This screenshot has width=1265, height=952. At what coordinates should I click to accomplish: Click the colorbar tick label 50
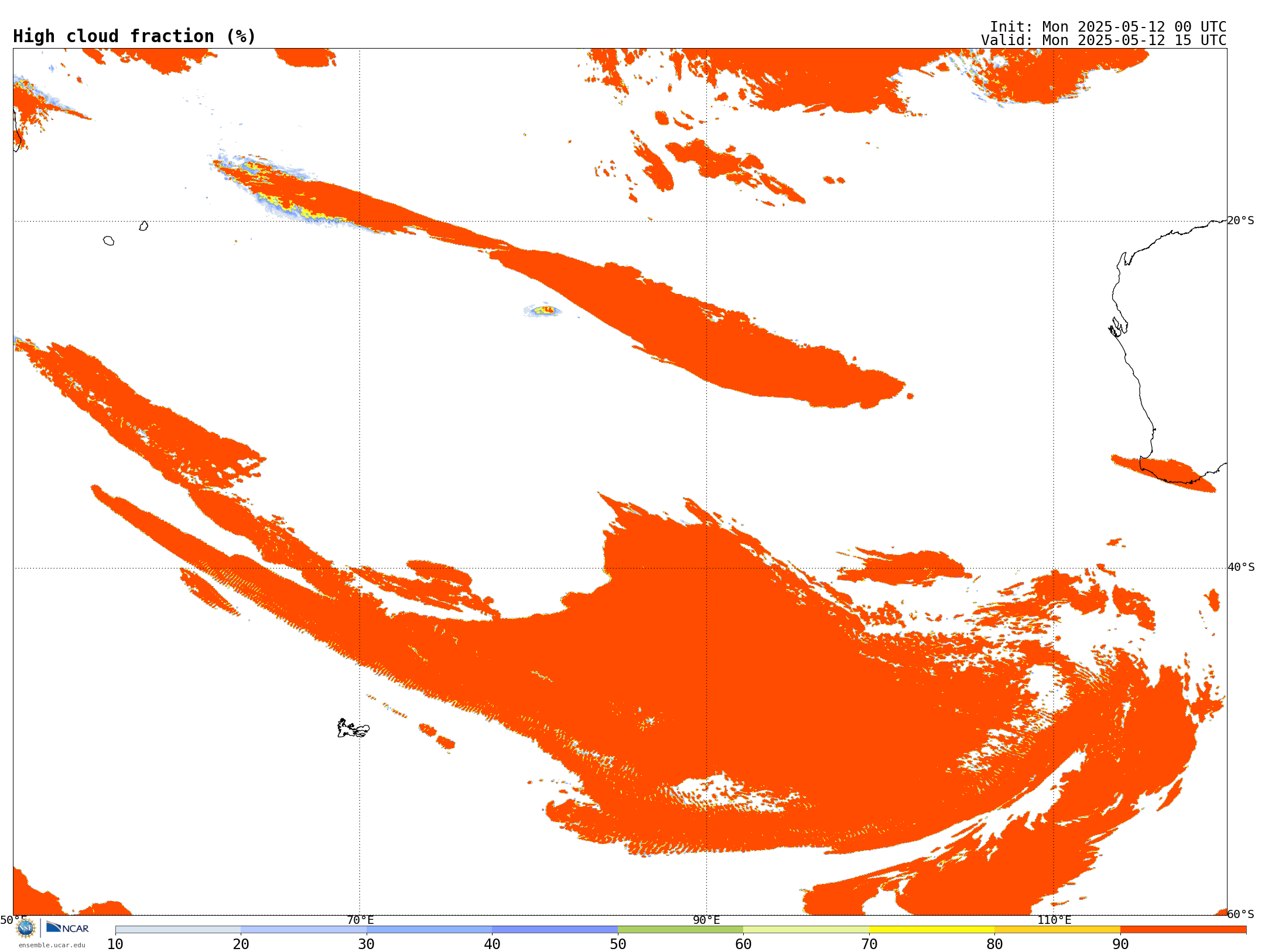coord(618,944)
